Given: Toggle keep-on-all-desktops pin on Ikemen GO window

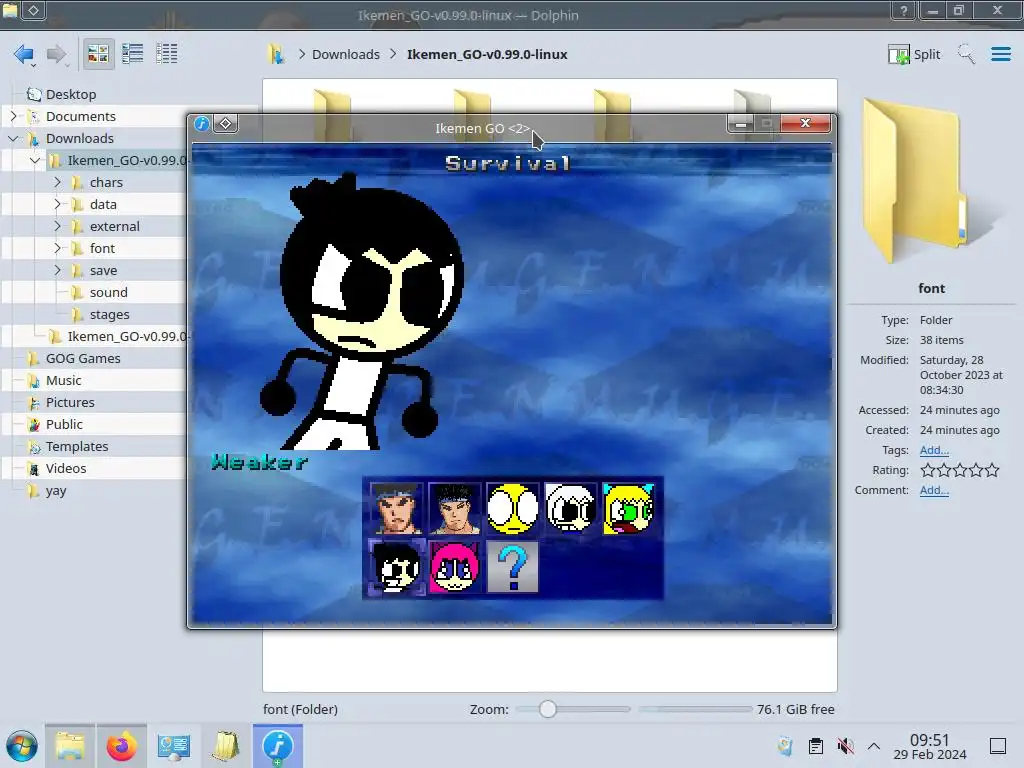Looking at the screenshot, I should (225, 123).
